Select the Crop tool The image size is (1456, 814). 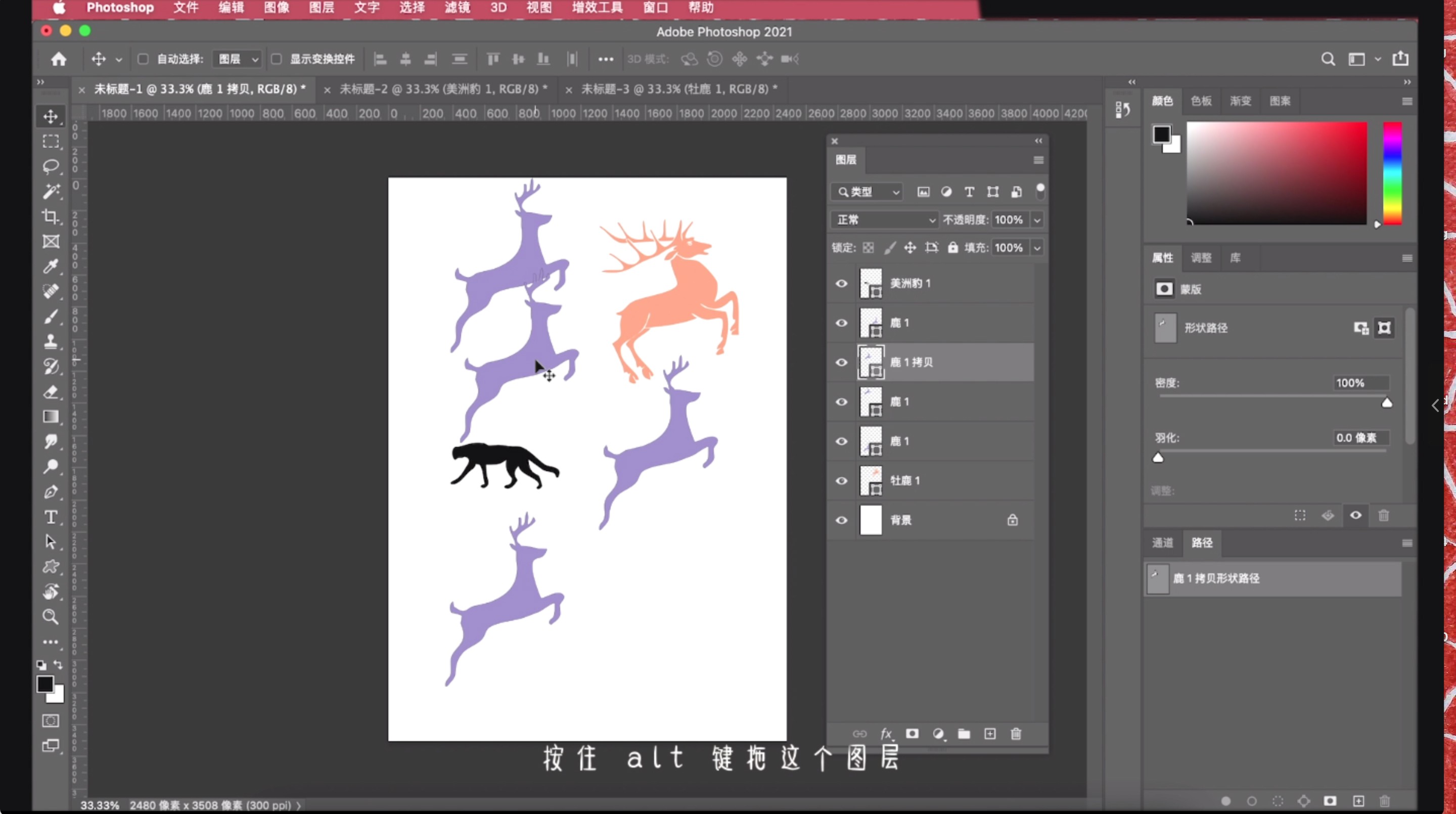tap(51, 216)
